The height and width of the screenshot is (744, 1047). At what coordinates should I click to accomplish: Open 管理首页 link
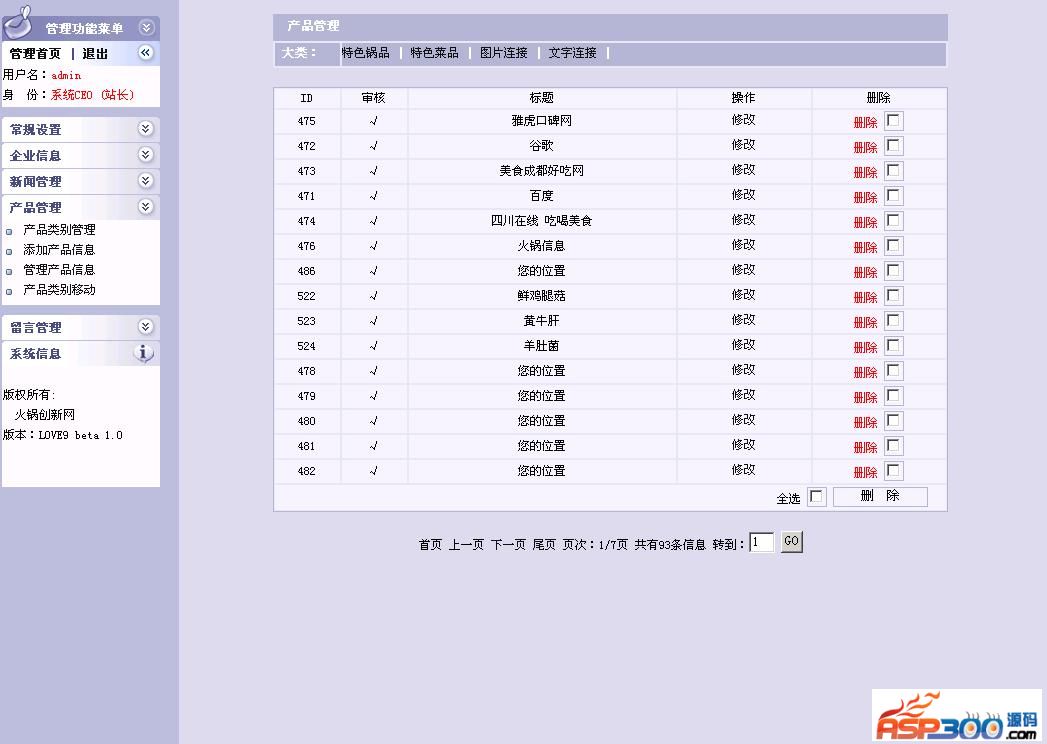point(35,53)
